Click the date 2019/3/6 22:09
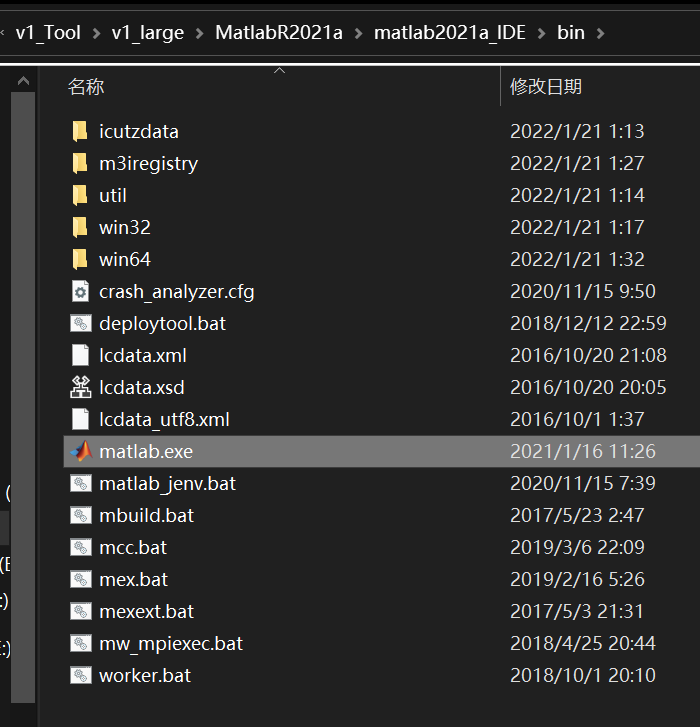Screen dimensions: 700x727 click(x=577, y=547)
